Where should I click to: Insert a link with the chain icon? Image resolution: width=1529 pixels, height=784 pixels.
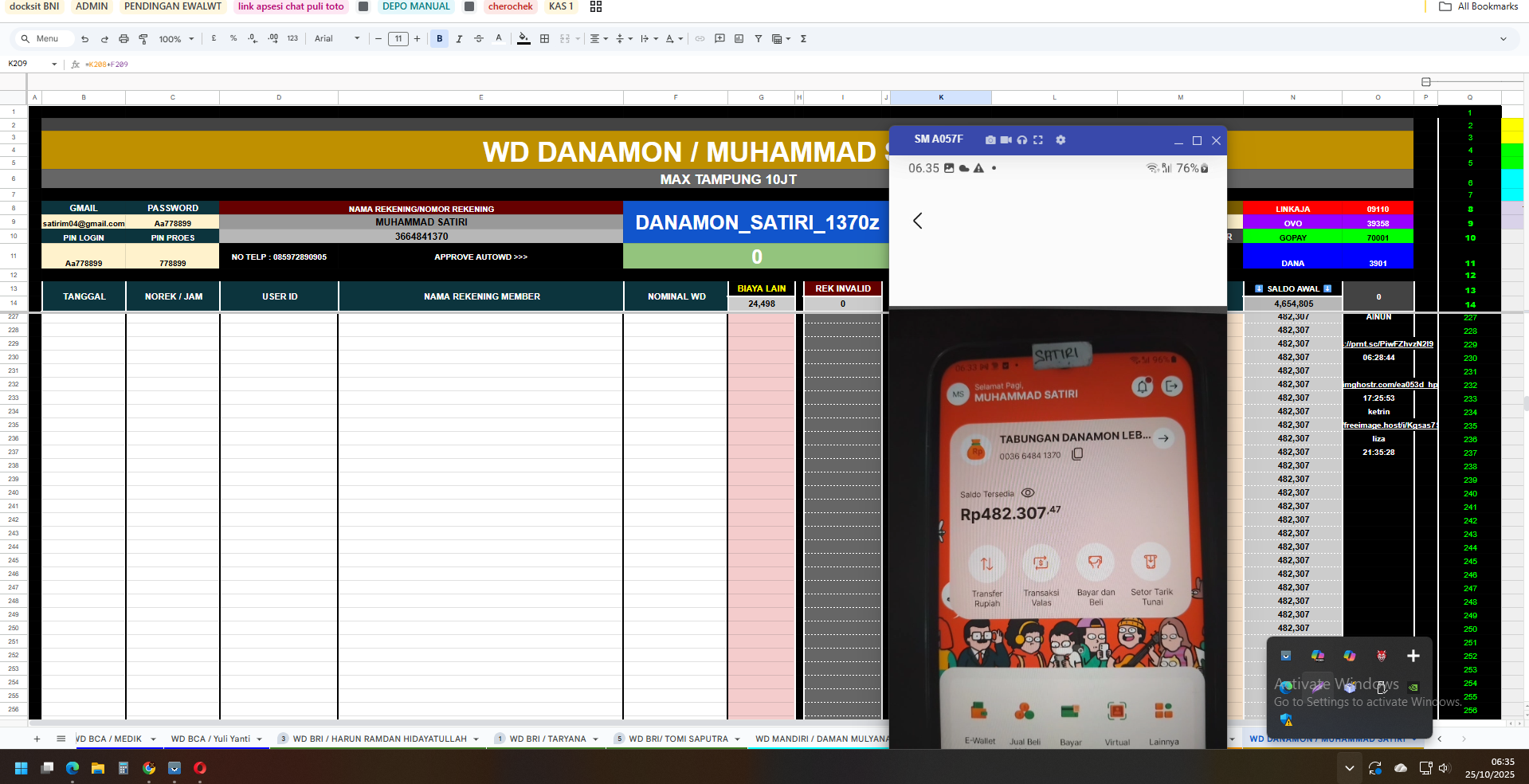(700, 39)
